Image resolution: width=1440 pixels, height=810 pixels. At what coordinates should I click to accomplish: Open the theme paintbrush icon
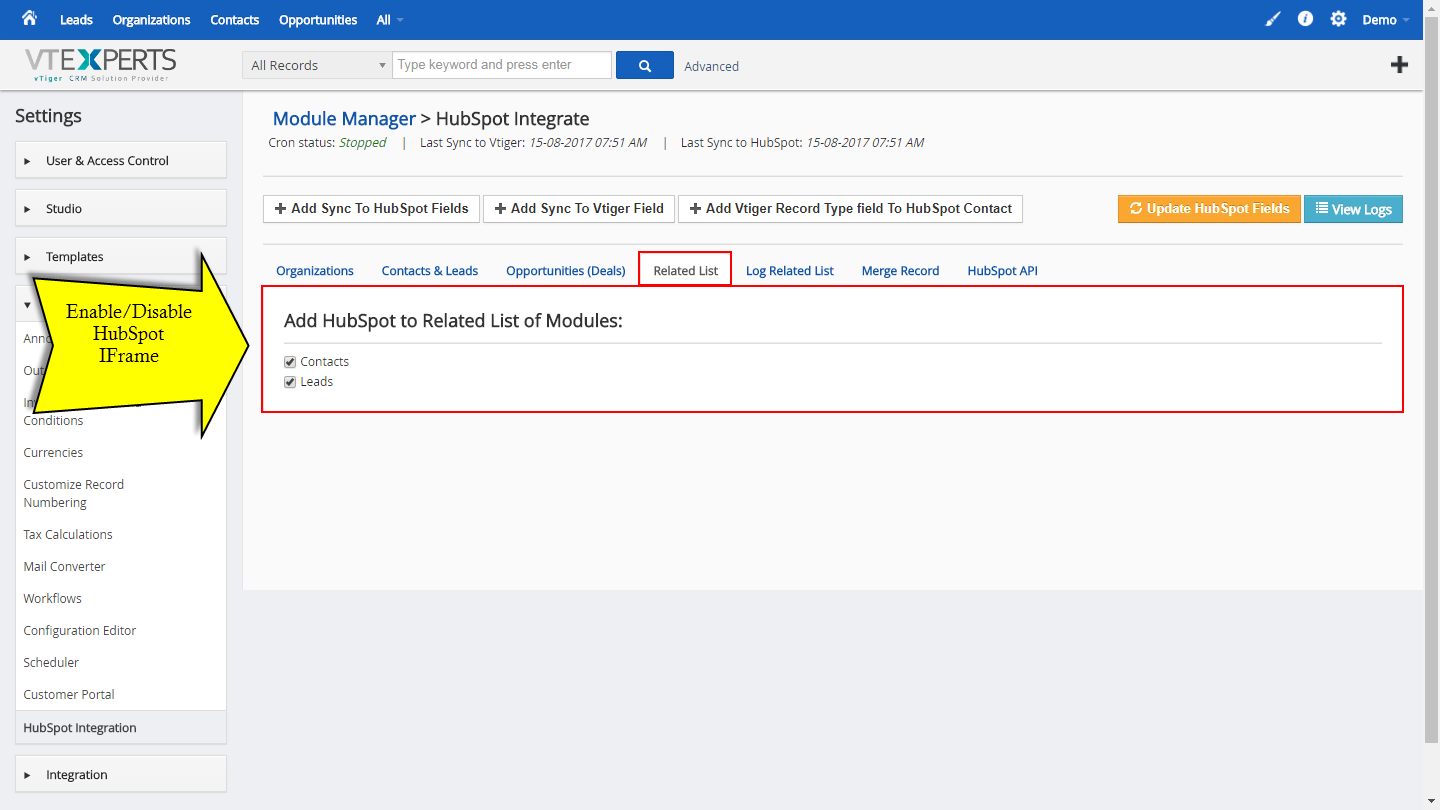coord(1272,19)
